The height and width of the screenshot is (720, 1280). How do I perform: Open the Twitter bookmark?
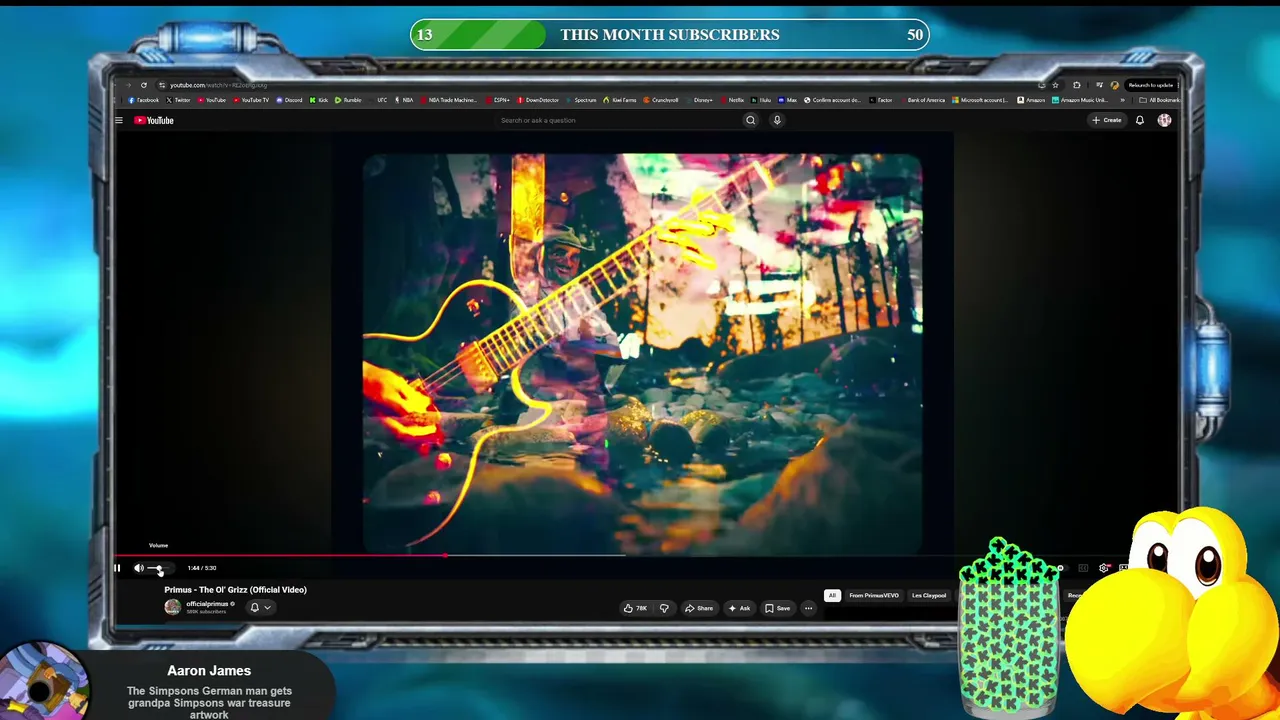click(x=179, y=100)
